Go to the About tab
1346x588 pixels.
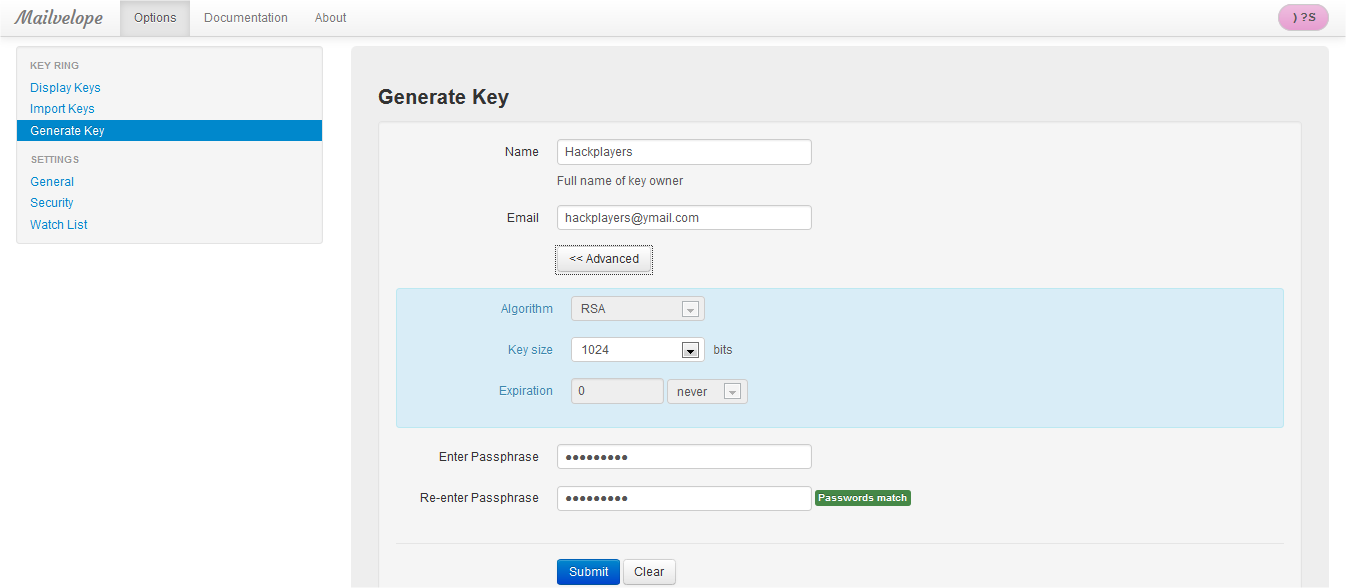tap(330, 18)
